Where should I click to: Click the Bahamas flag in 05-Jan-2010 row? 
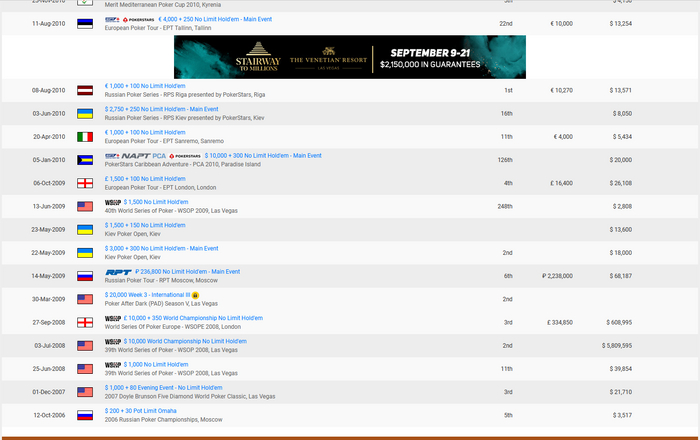coord(85,160)
